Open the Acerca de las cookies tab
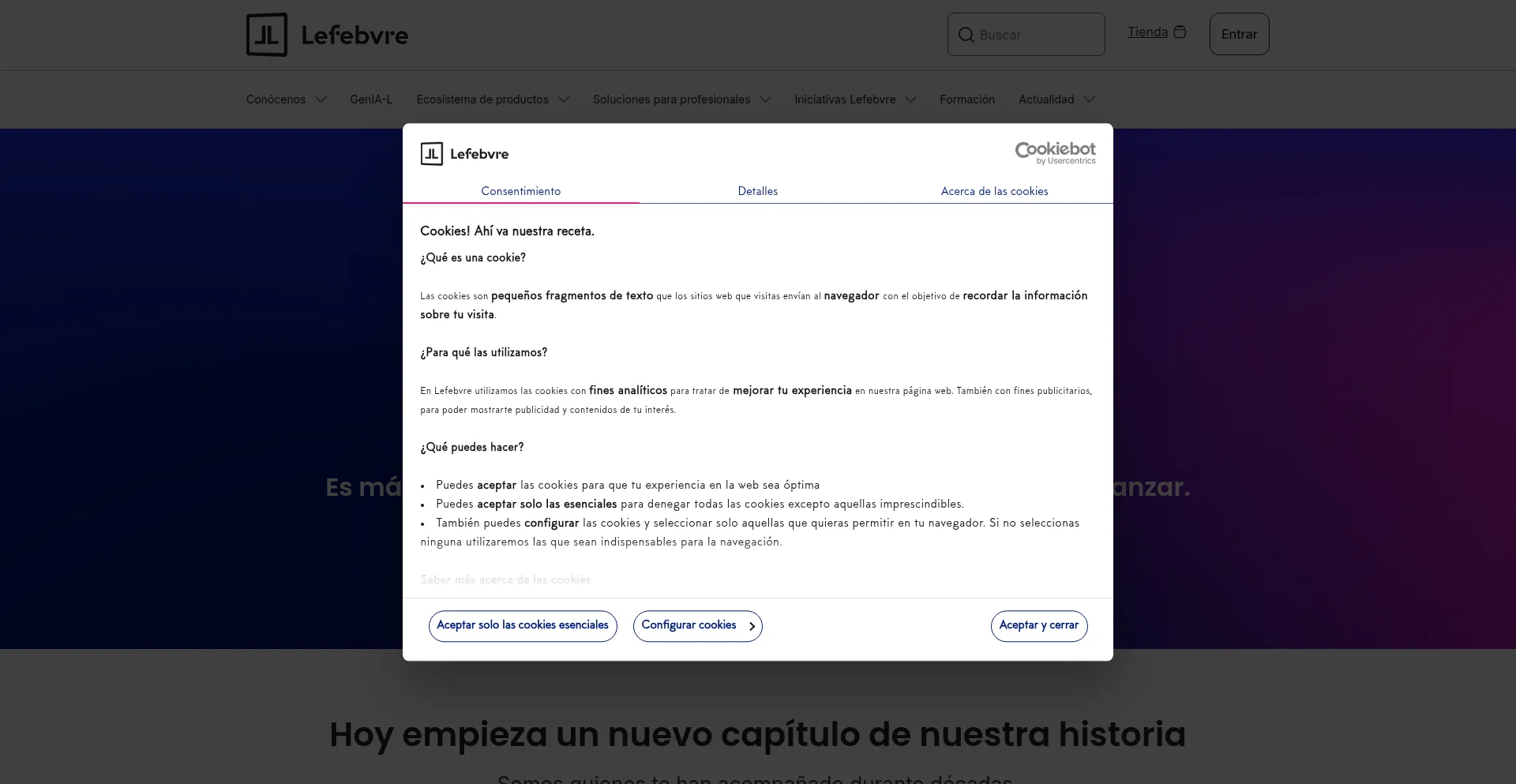1516x784 pixels. [994, 191]
